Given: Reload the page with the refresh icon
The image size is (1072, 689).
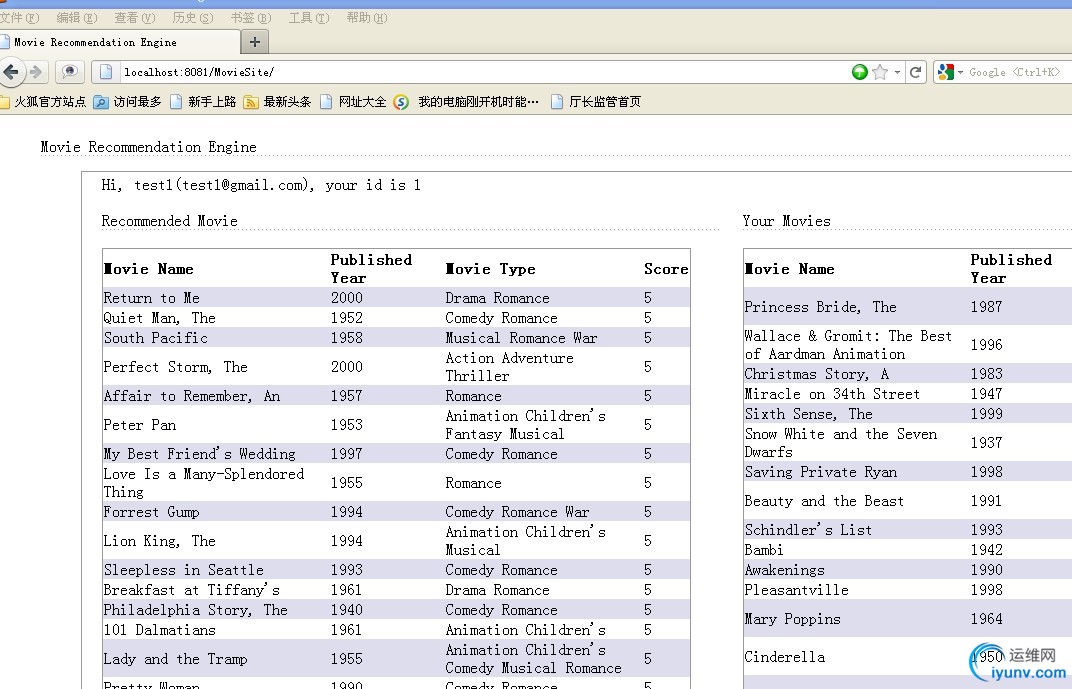Looking at the screenshot, I should 915,72.
